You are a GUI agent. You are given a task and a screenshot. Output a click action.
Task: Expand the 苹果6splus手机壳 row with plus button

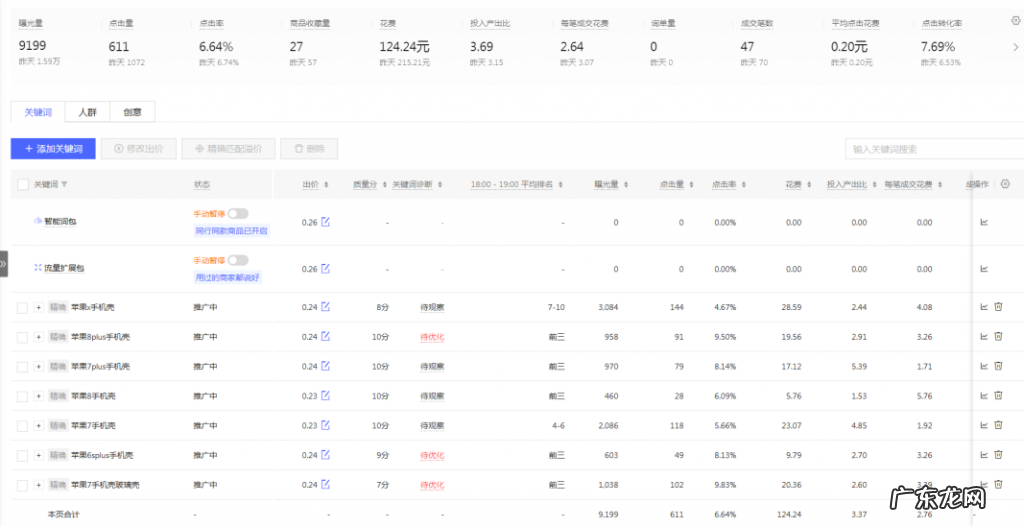tap(39, 455)
